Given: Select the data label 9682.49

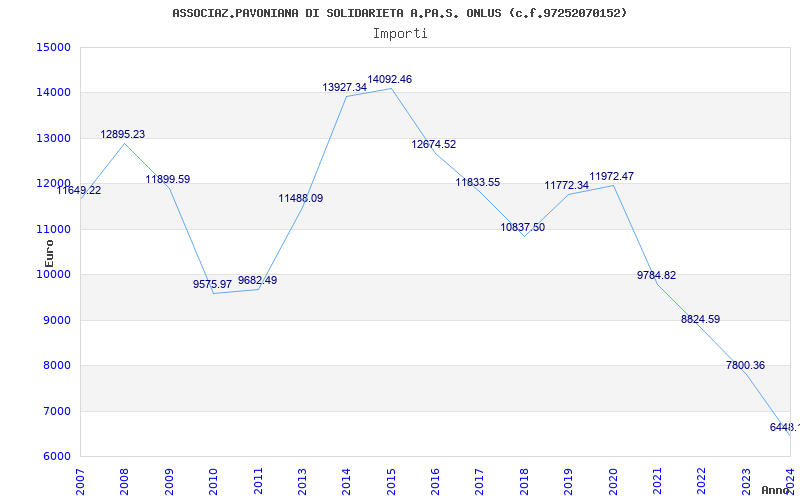Looking at the screenshot, I should 257,280.
